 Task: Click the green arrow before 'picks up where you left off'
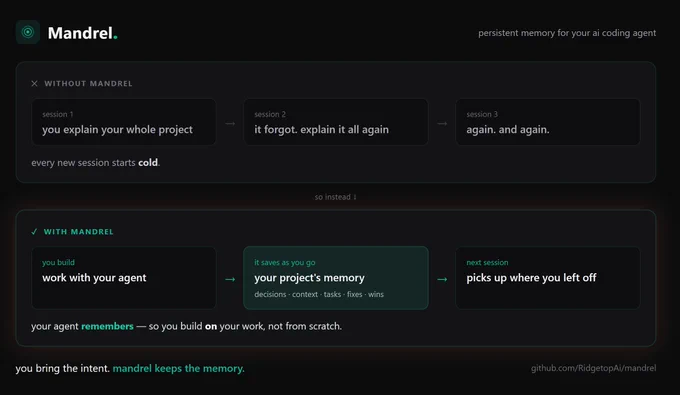coord(442,279)
